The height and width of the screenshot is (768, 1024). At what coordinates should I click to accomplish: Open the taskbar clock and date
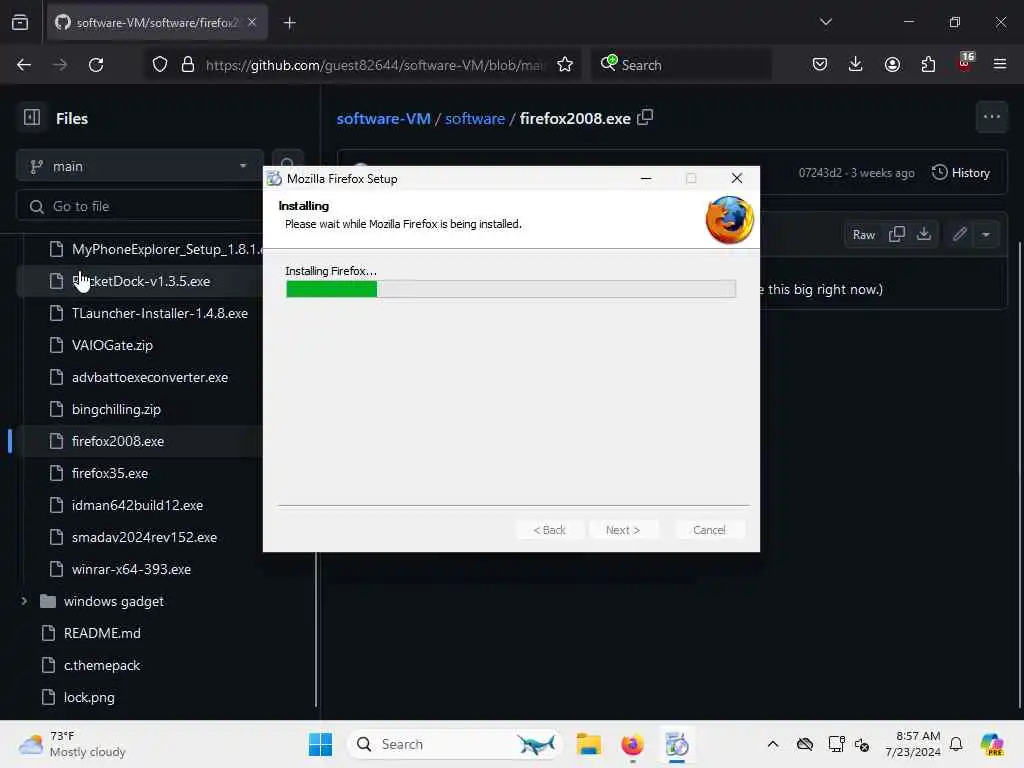(x=913, y=744)
